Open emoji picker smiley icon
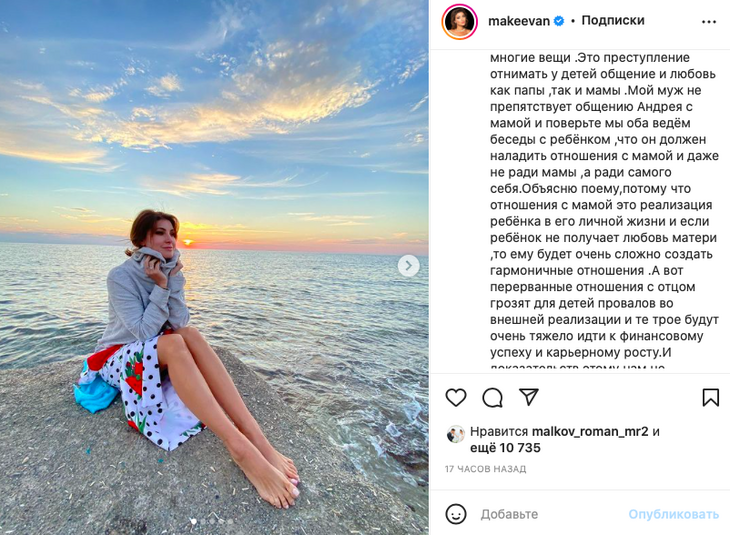 tap(456, 514)
